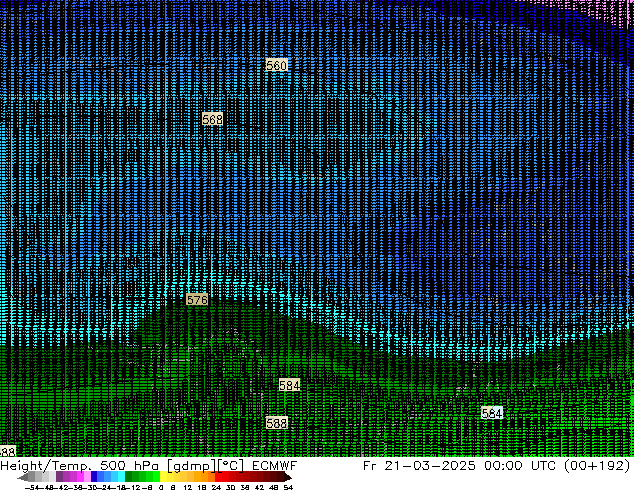Click the 560 height contour label
Screen dimensions: 634x490
(x=277, y=65)
